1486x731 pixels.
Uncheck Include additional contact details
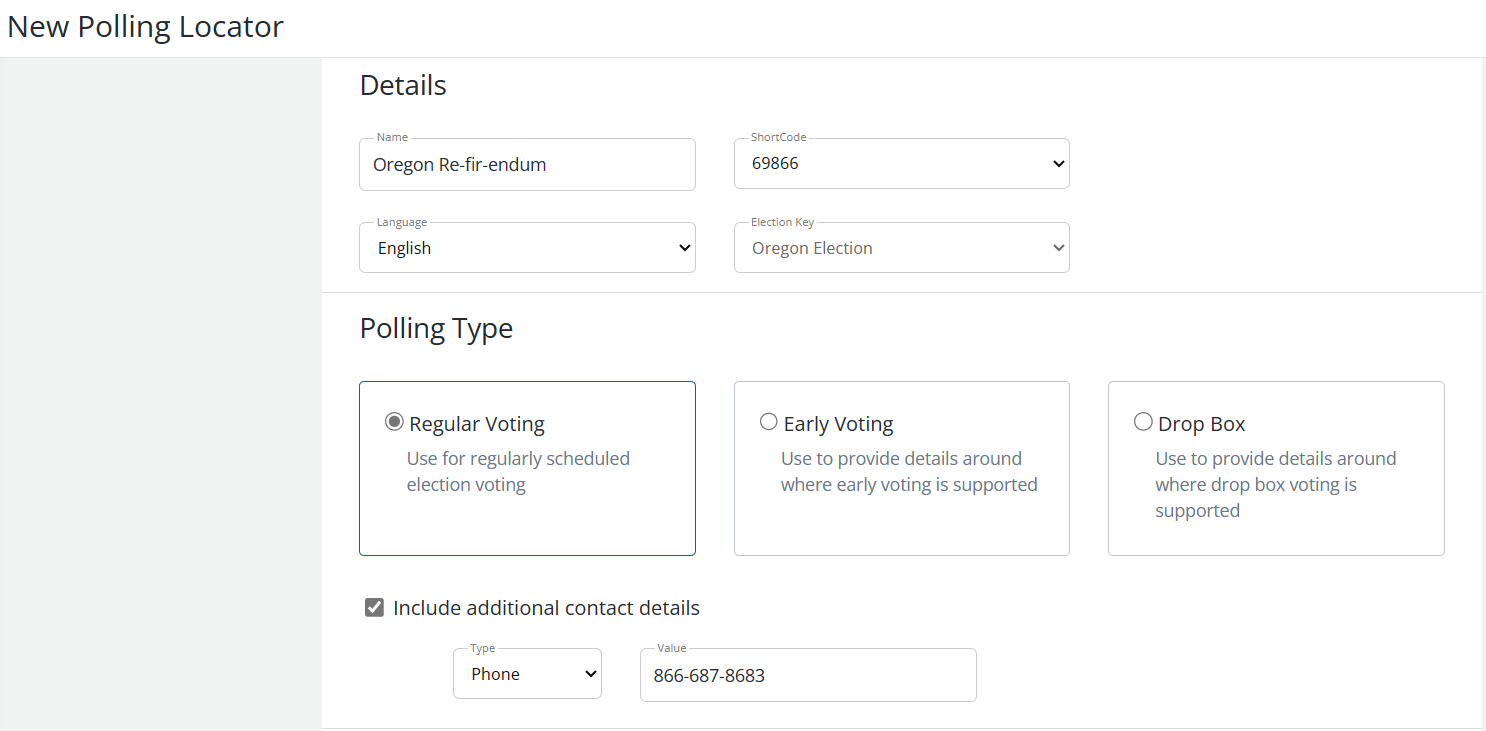click(x=373, y=606)
